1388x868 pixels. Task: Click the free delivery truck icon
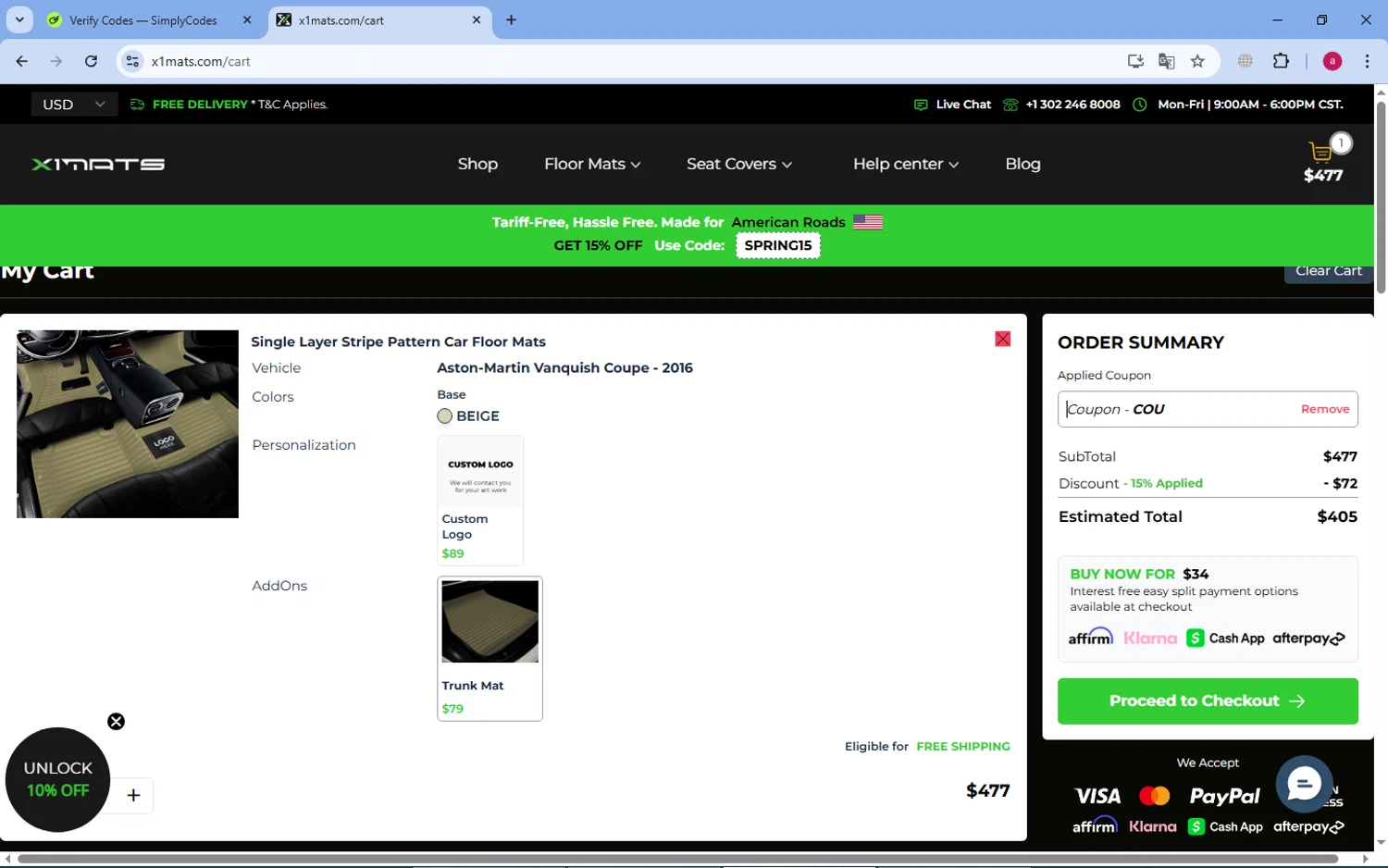(138, 105)
